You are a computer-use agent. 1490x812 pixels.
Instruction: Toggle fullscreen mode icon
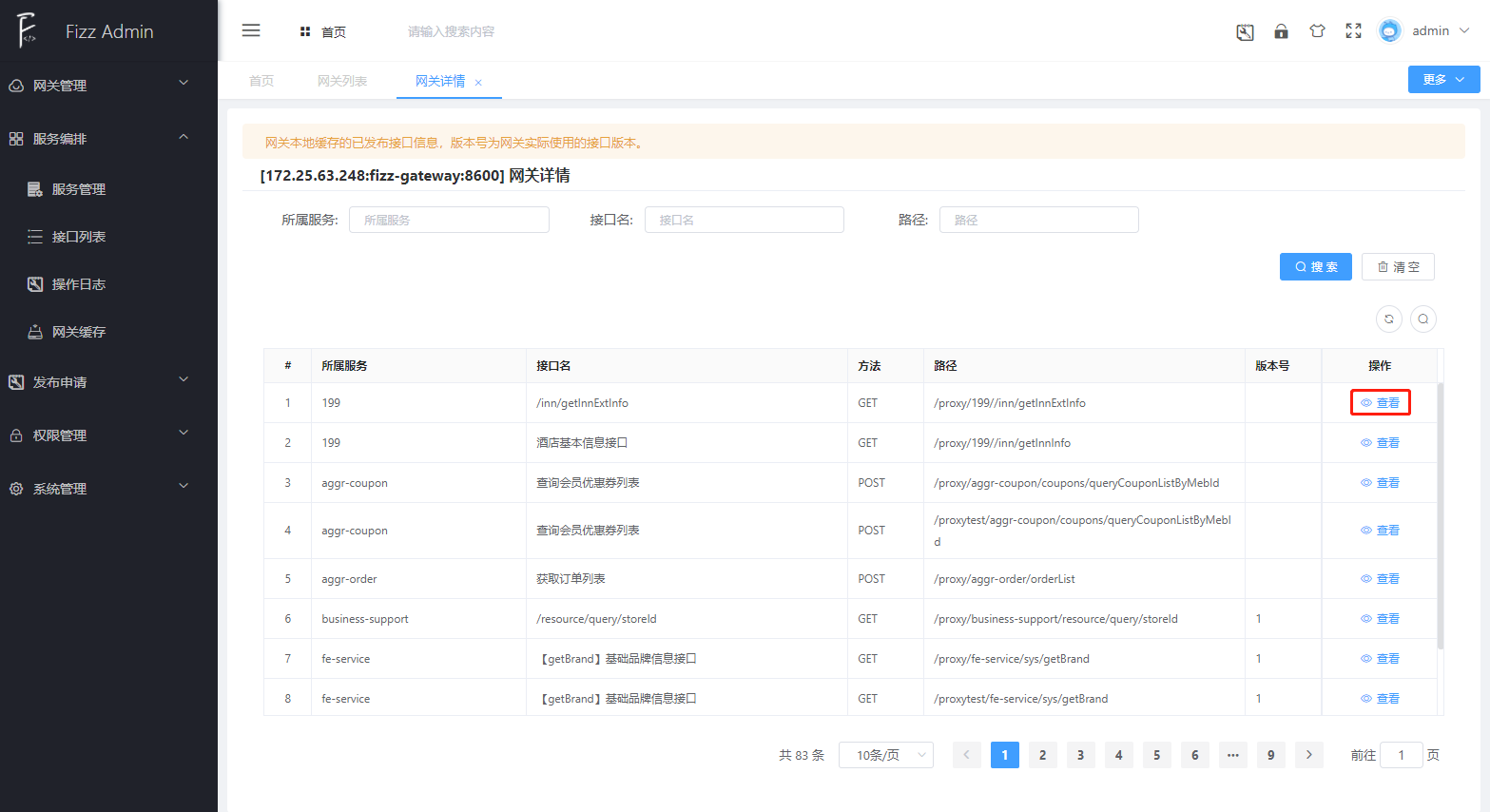(1353, 31)
